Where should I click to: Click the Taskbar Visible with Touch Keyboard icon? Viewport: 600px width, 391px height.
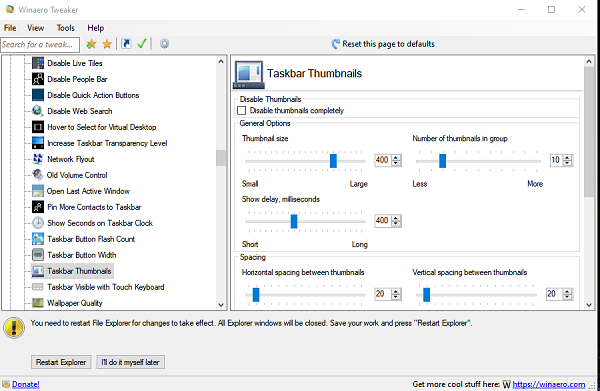click(x=38, y=287)
